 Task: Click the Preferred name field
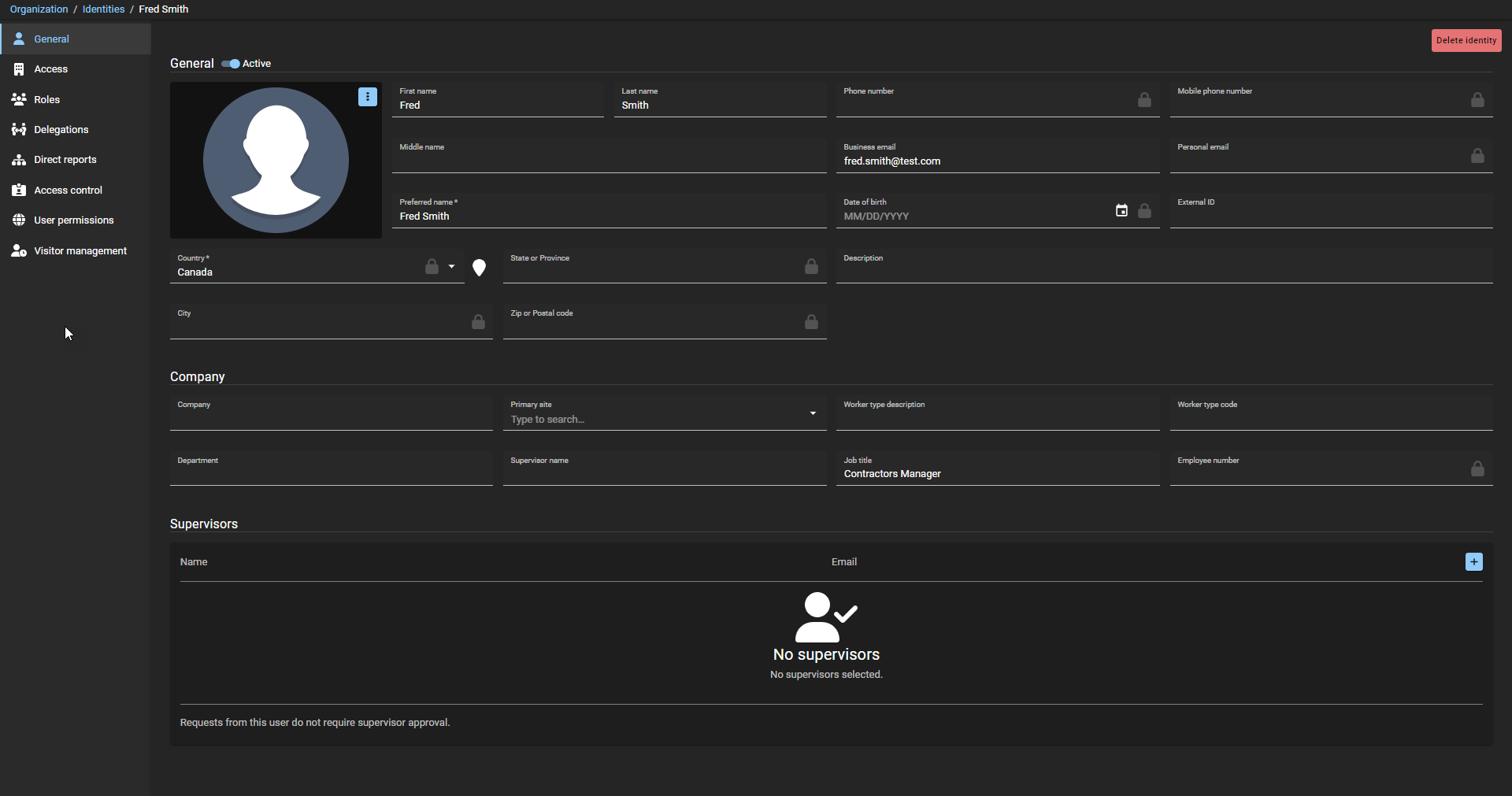pyautogui.click(x=609, y=211)
